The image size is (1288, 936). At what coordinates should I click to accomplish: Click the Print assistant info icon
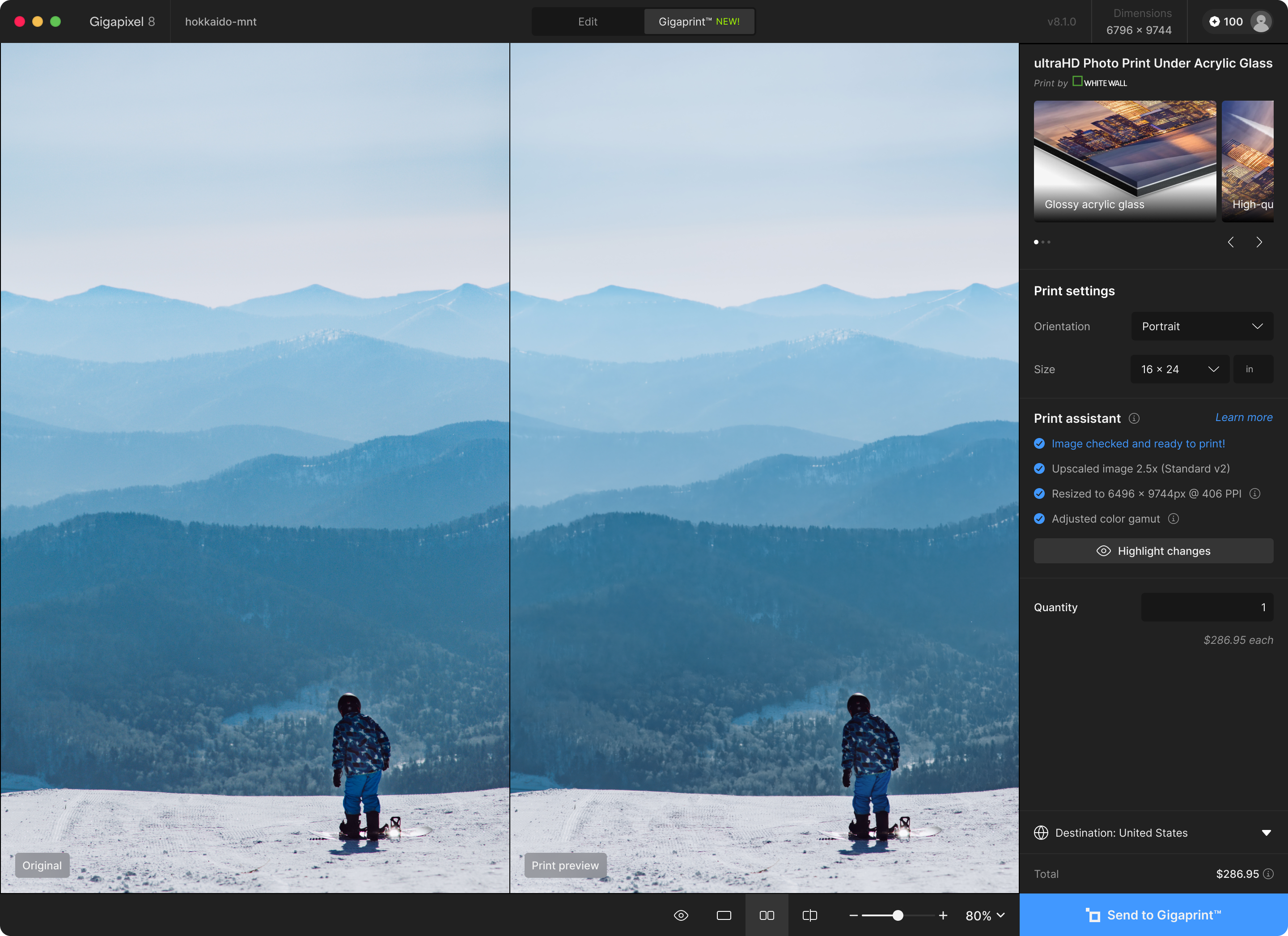pyautogui.click(x=1134, y=418)
